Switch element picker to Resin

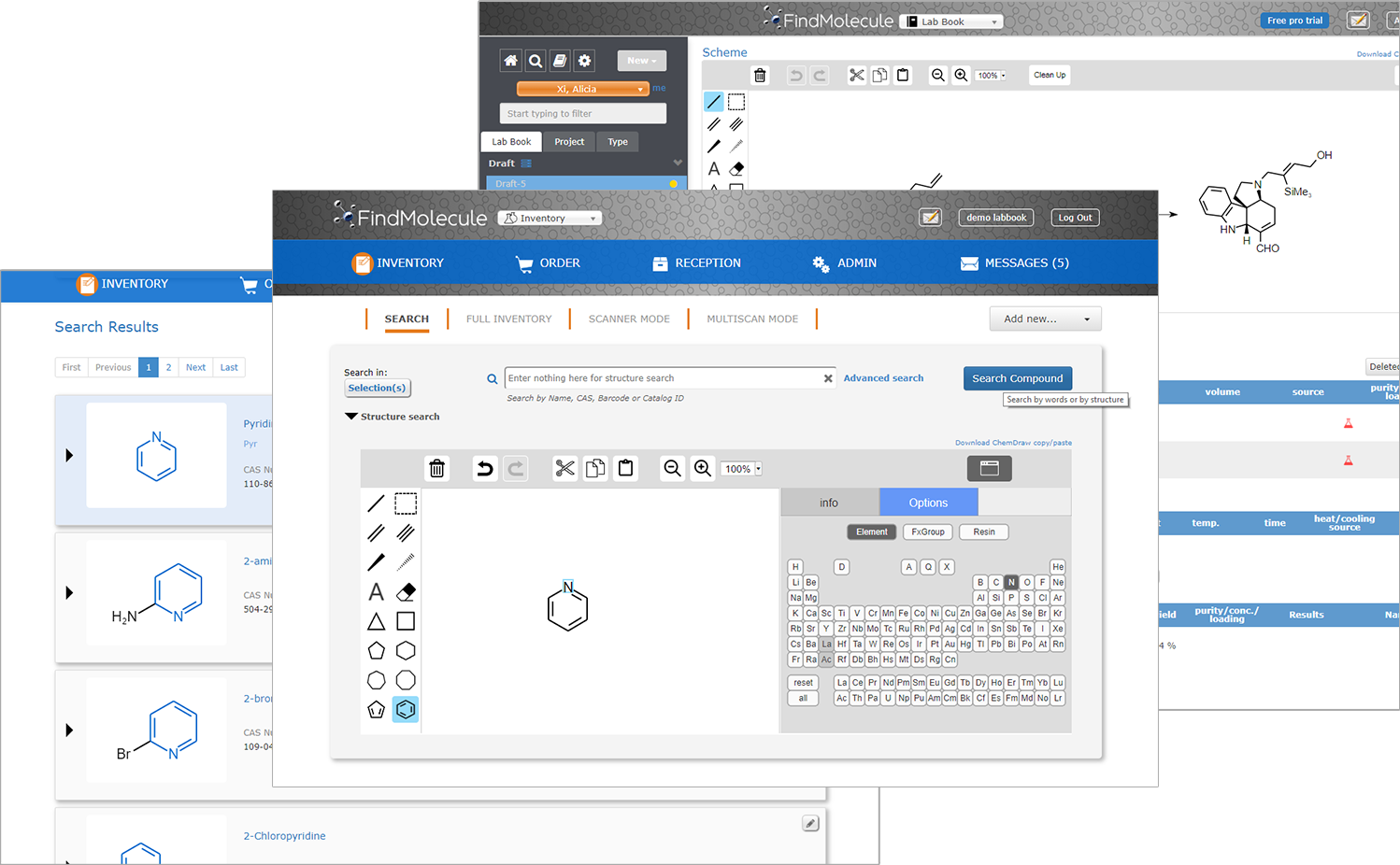[984, 532]
